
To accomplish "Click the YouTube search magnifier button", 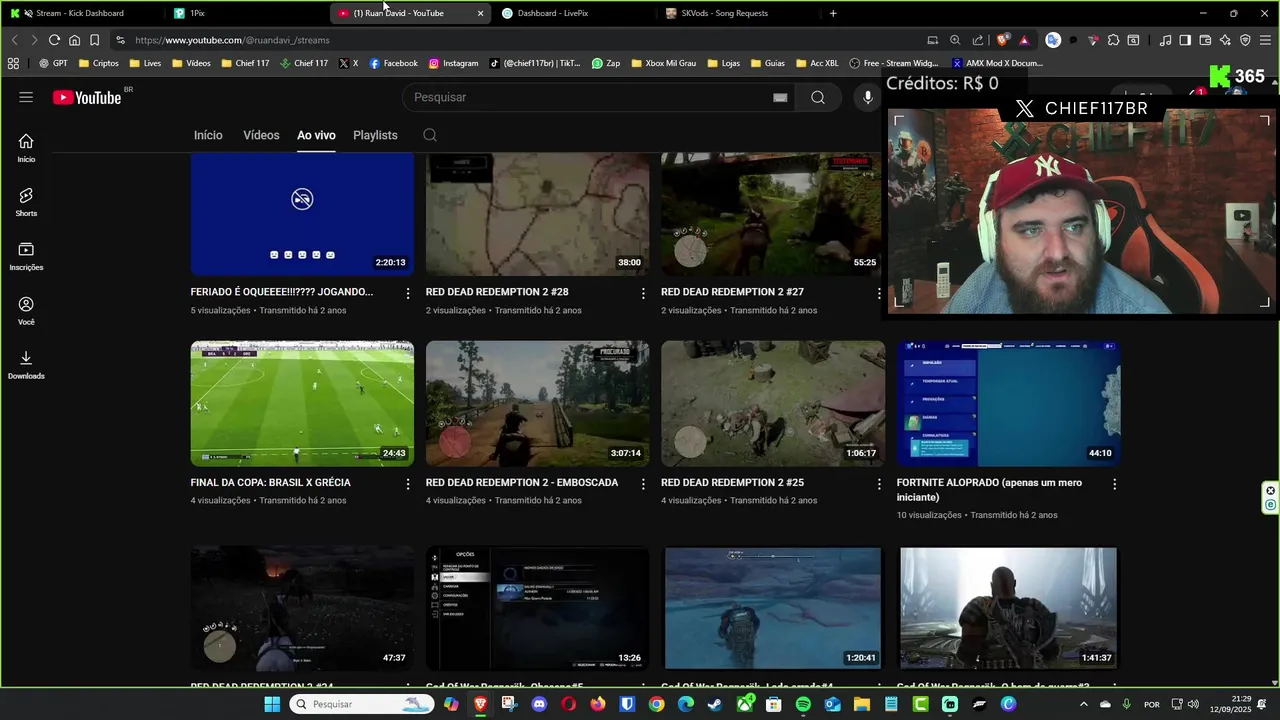I will 818,97.
